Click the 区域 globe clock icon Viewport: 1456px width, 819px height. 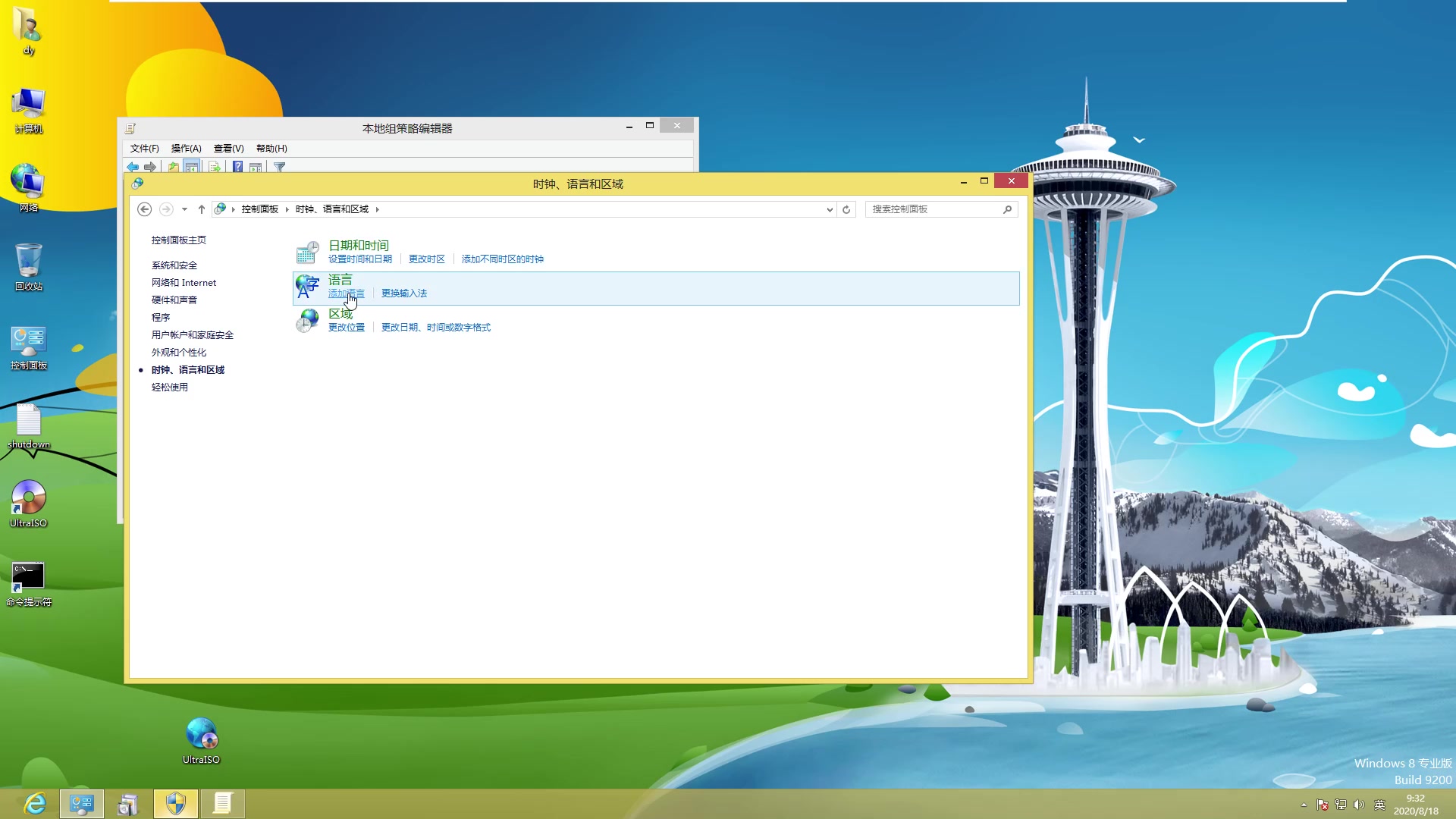click(x=307, y=320)
